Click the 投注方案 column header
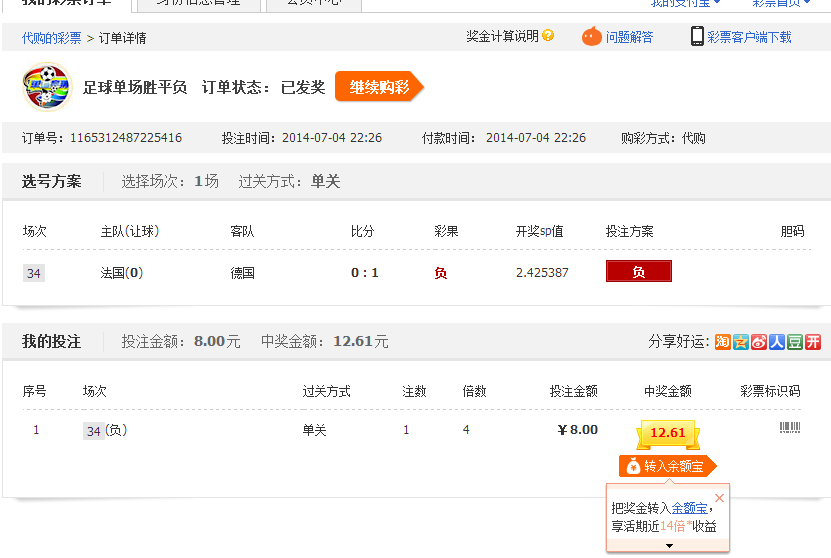The width and height of the screenshot is (831, 558). tap(630, 232)
